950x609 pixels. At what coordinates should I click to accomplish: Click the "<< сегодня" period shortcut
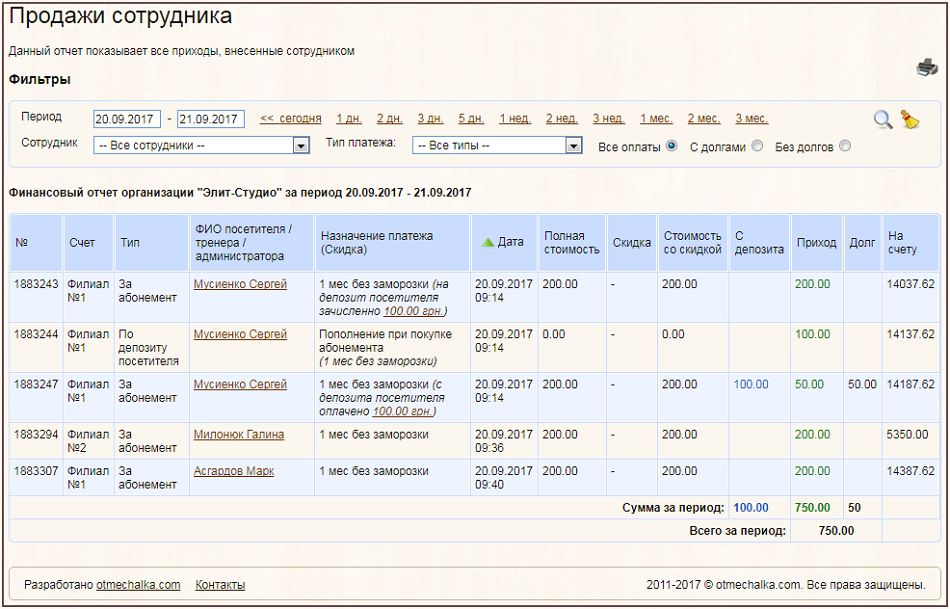(x=290, y=119)
